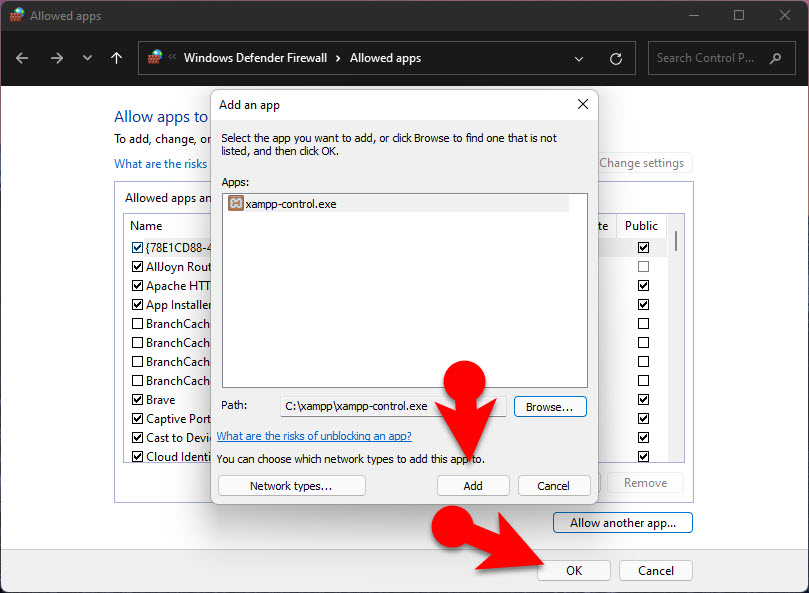Open address bar history dropdown
The height and width of the screenshot is (593, 809).
(x=579, y=59)
